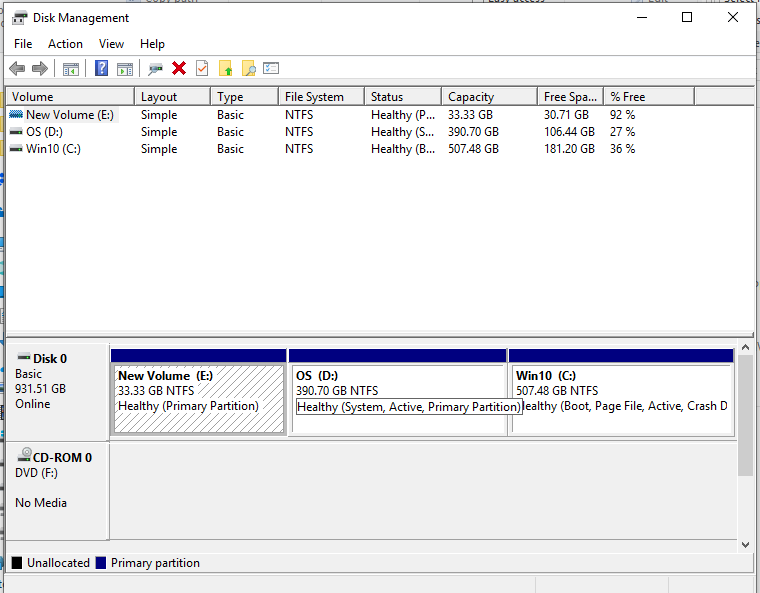Sort by the % Free column header
760x593 pixels.
(x=649, y=96)
